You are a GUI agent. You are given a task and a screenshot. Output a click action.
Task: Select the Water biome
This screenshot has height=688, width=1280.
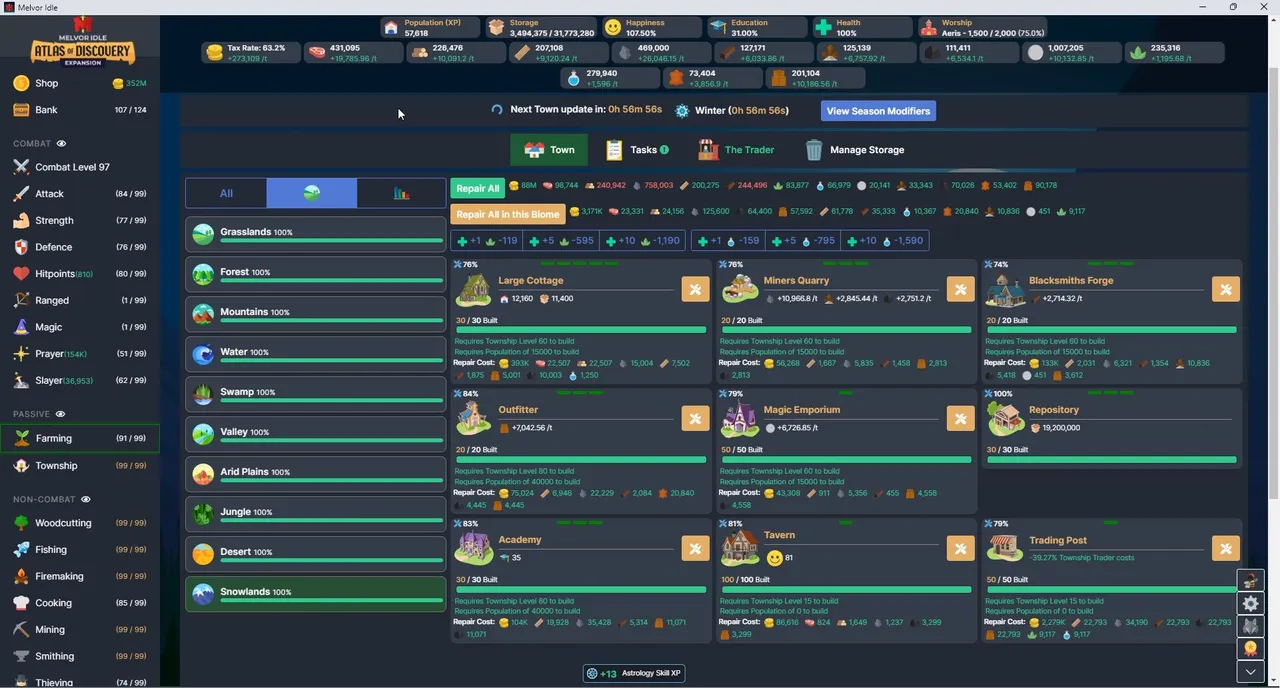(x=316, y=355)
